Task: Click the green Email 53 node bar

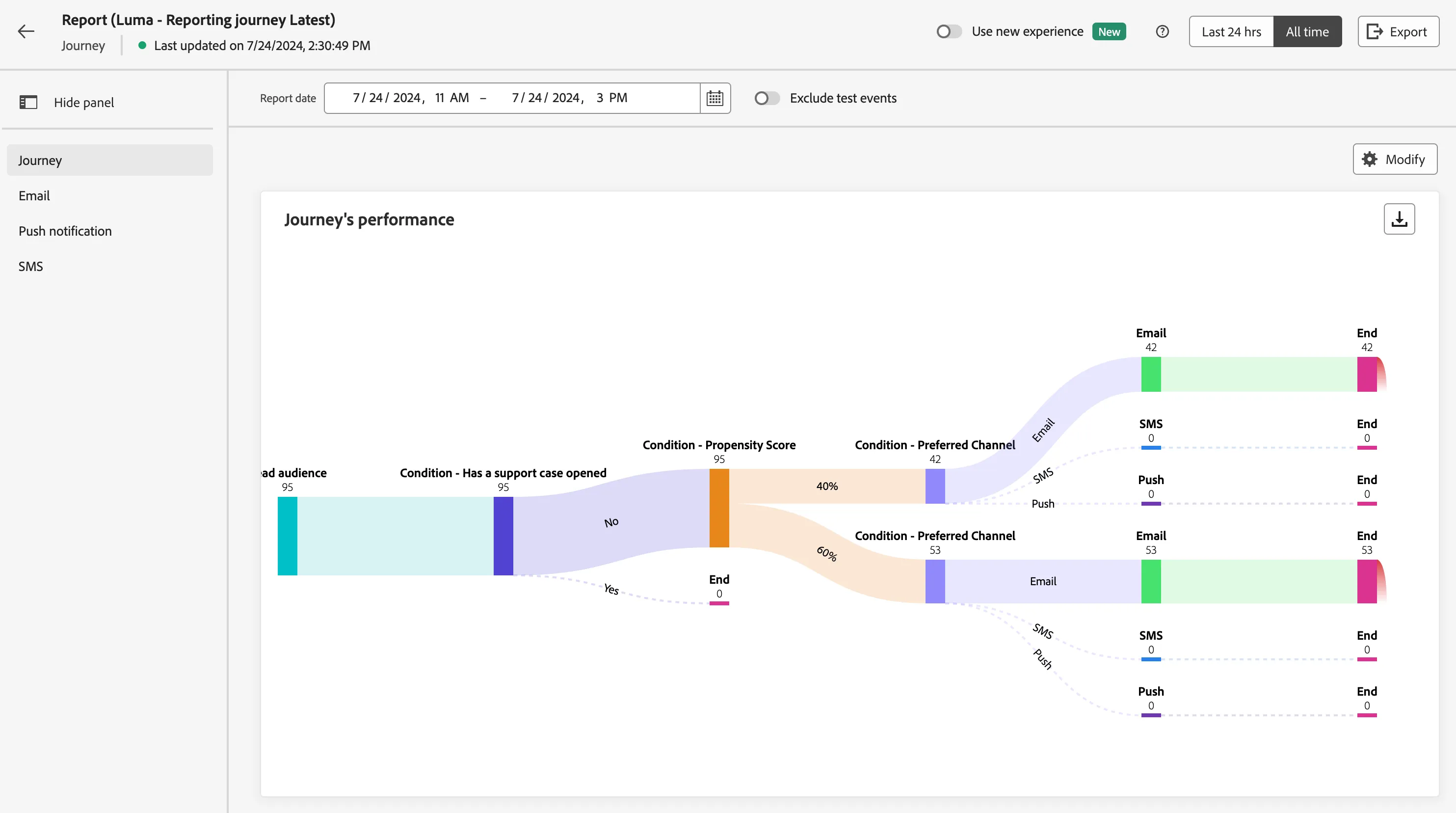Action: (1151, 581)
